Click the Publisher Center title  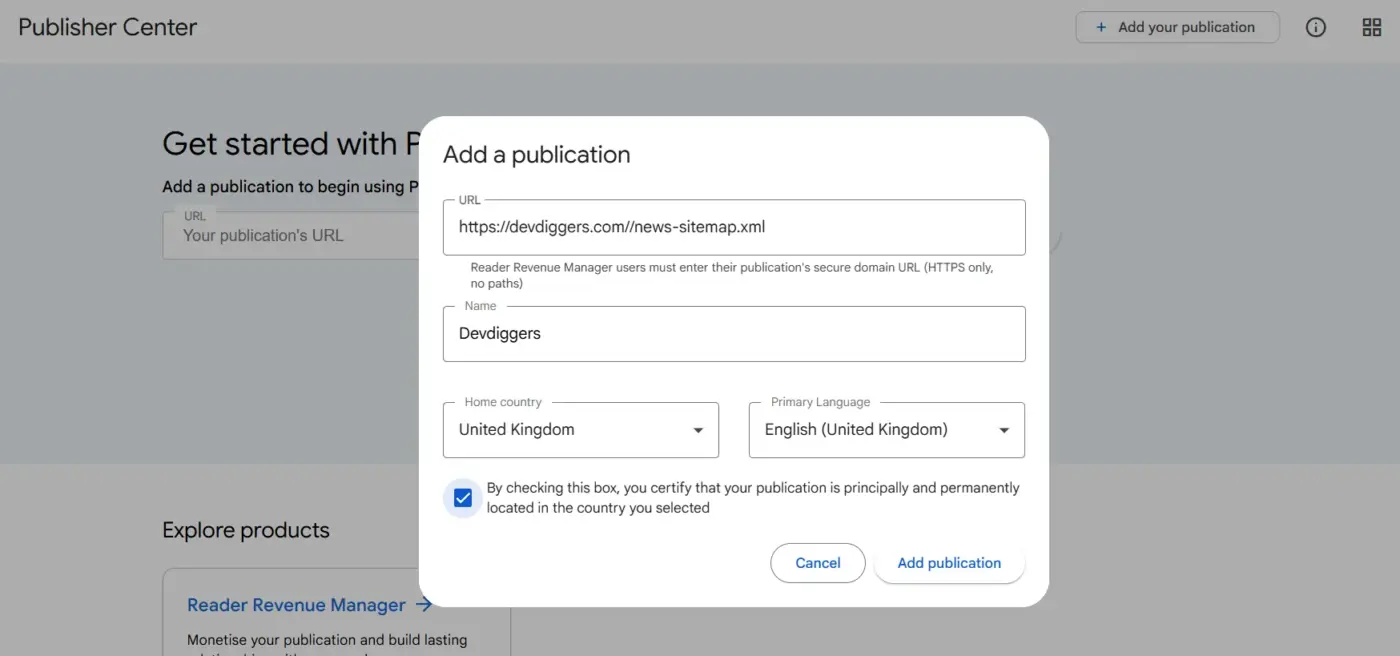108,27
